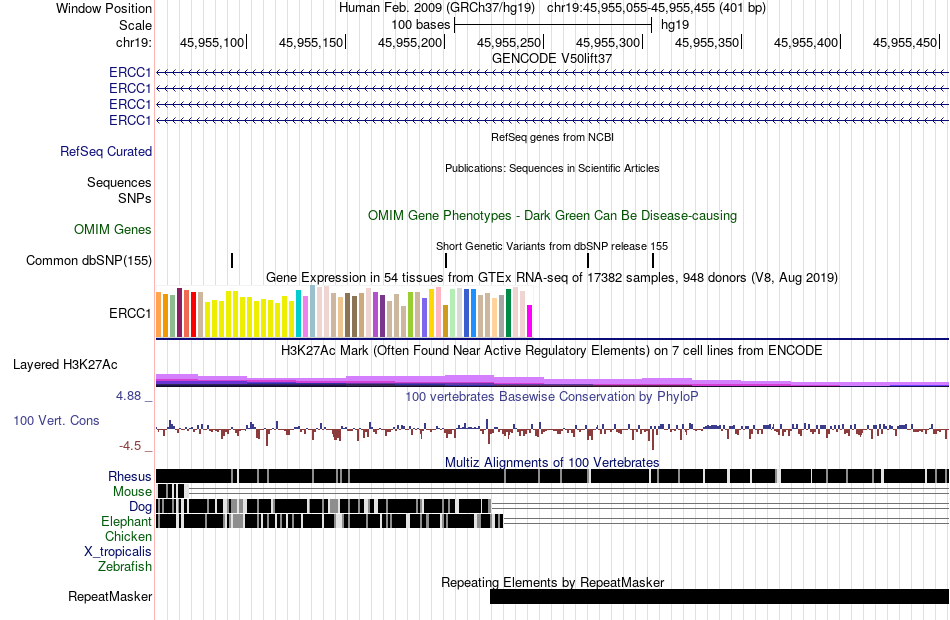Open Publications: Sequences in Scientific Articles title
Screen dimensions: 950x620
552,168
